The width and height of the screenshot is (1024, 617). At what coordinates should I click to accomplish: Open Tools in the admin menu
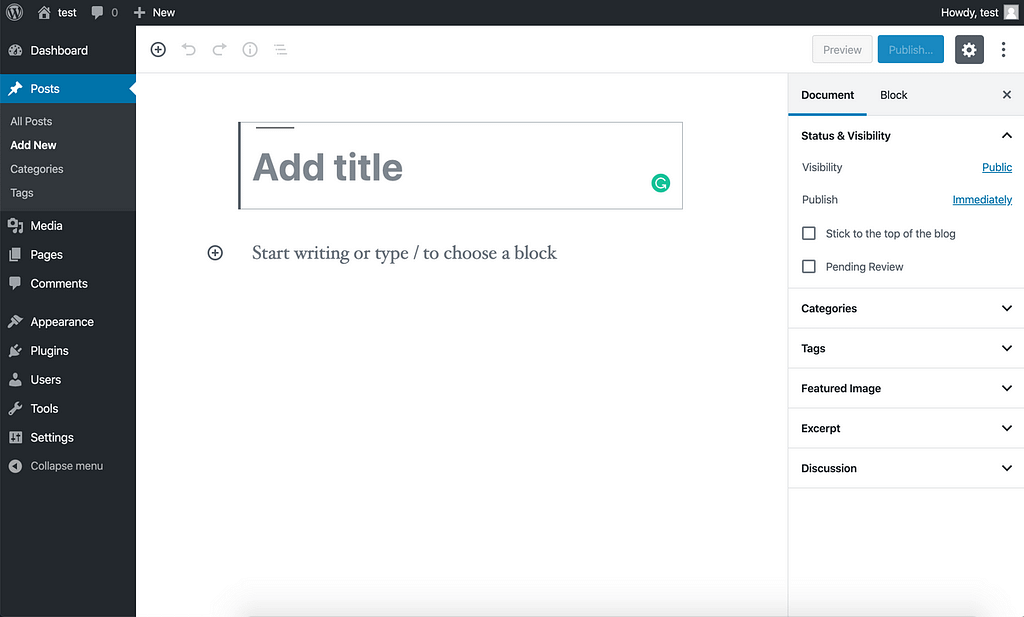click(x=68, y=409)
